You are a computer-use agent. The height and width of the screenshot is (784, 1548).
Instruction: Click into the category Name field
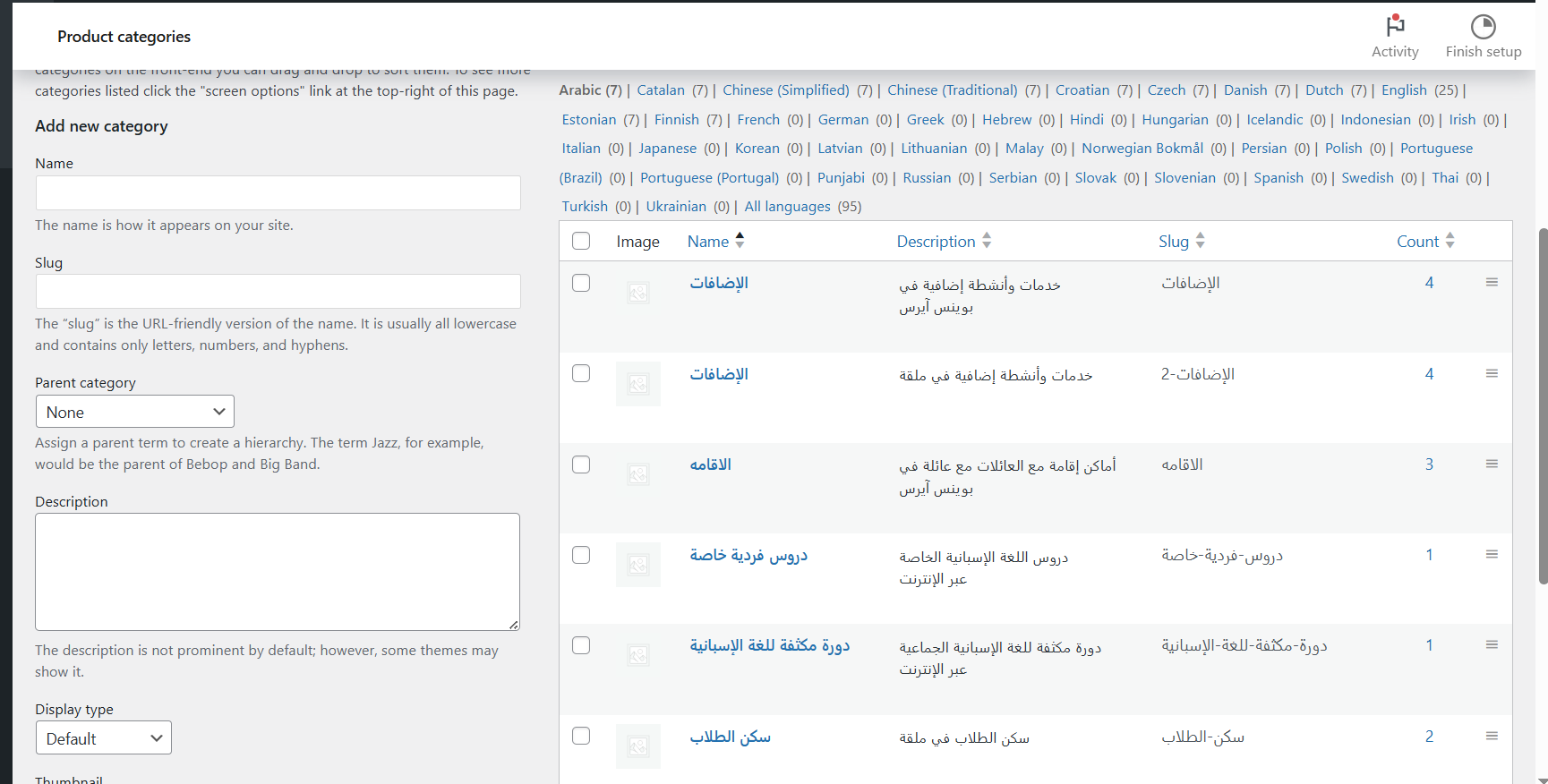tap(278, 193)
